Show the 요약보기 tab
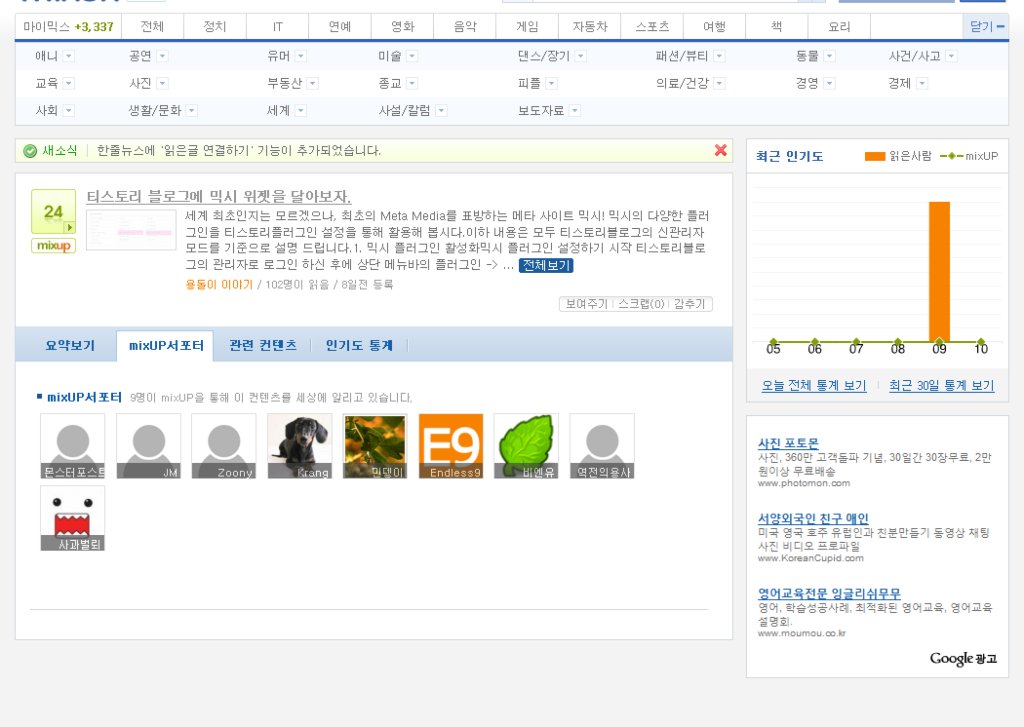1024x727 pixels. [x=70, y=346]
